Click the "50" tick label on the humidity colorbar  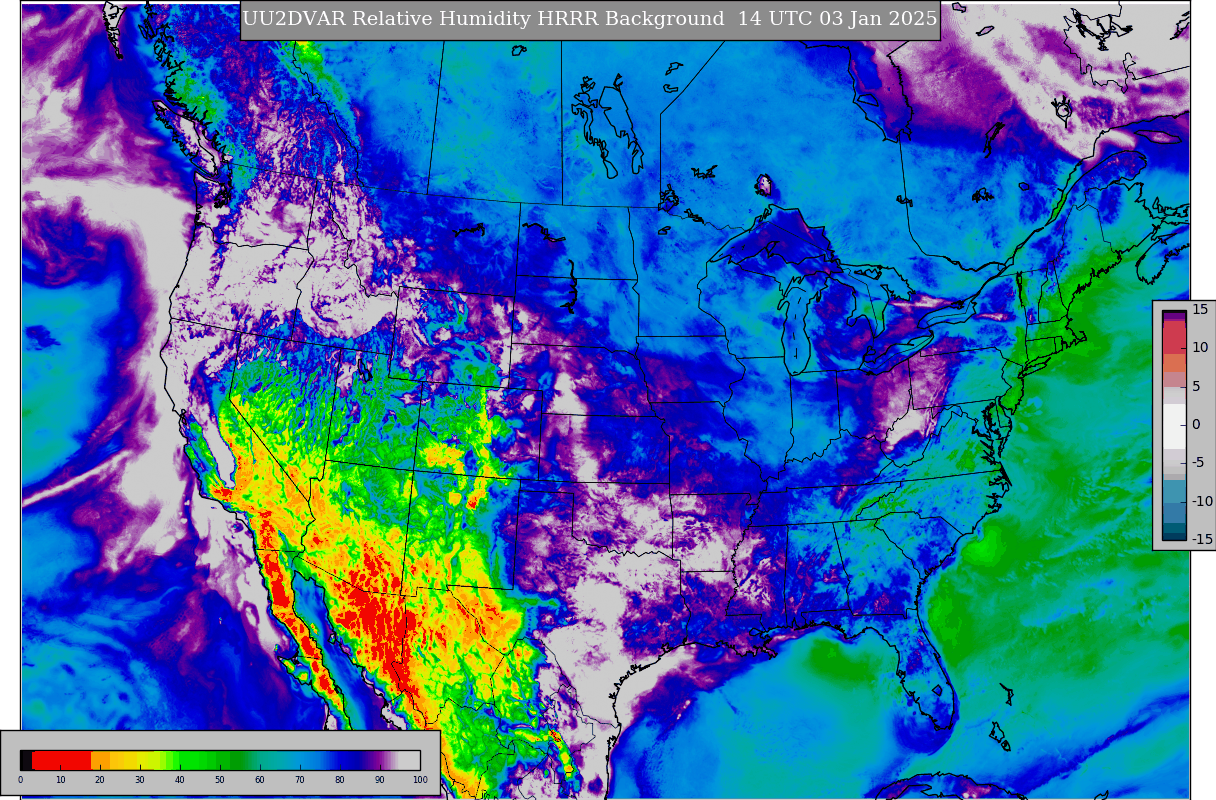[220, 780]
